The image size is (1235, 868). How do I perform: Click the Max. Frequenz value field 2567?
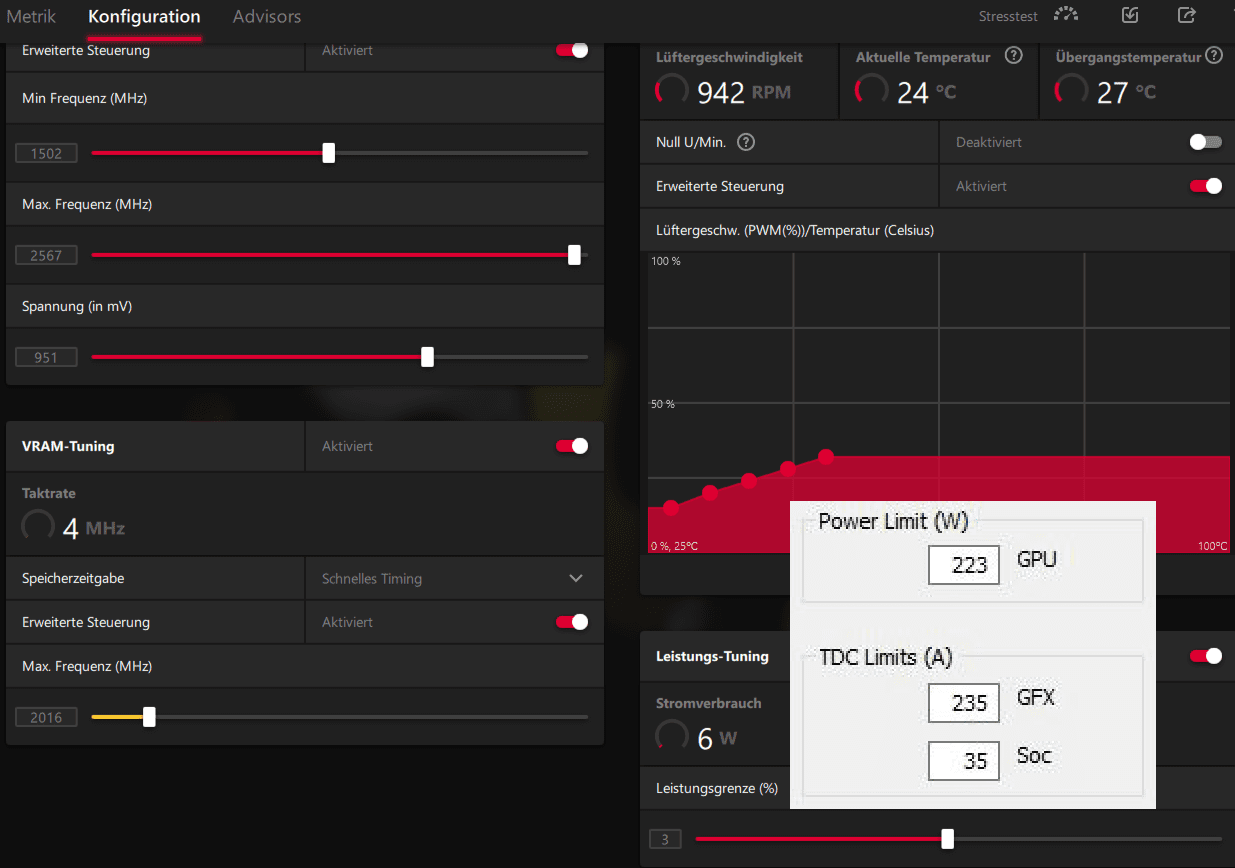click(x=46, y=255)
